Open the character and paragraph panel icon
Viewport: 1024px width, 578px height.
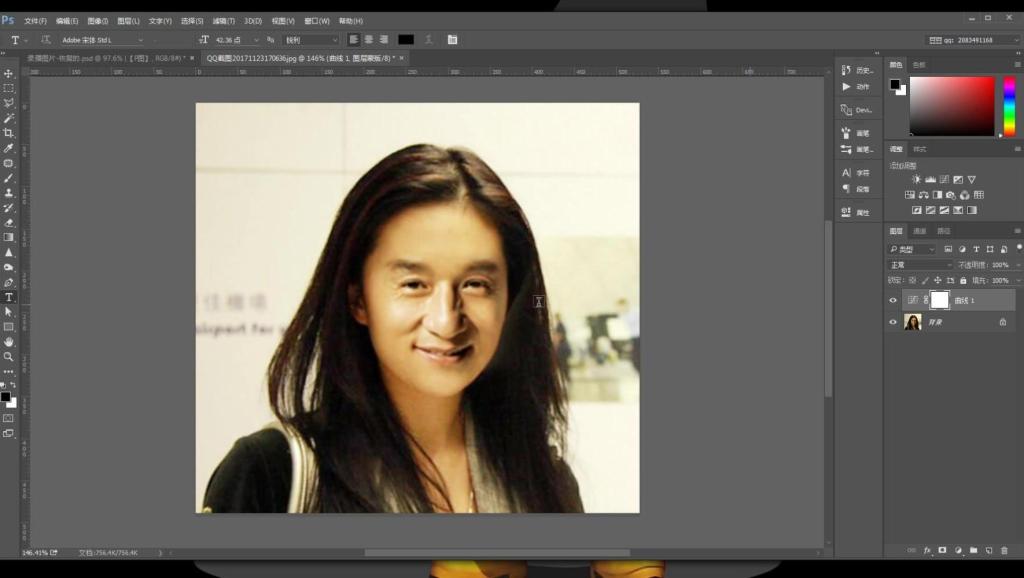coord(452,40)
